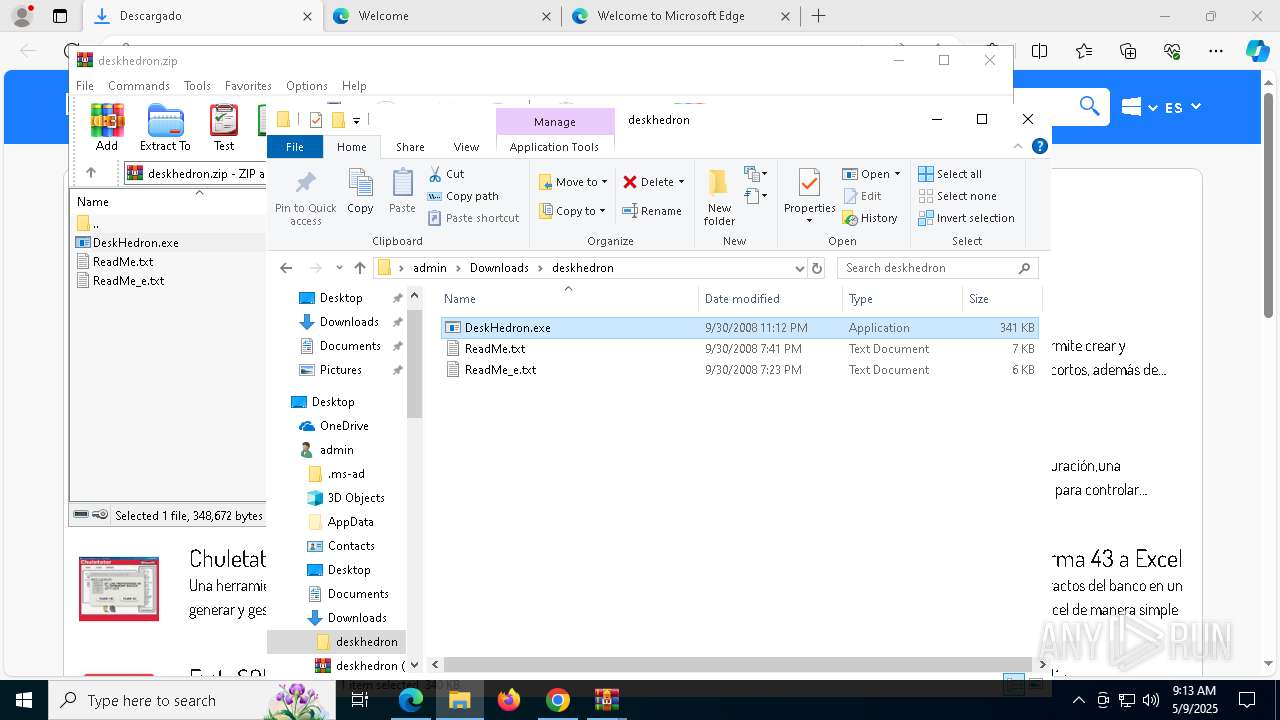This screenshot has width=1280, height=720.
Task: Open a new Edge tab
Action: pos(818,16)
